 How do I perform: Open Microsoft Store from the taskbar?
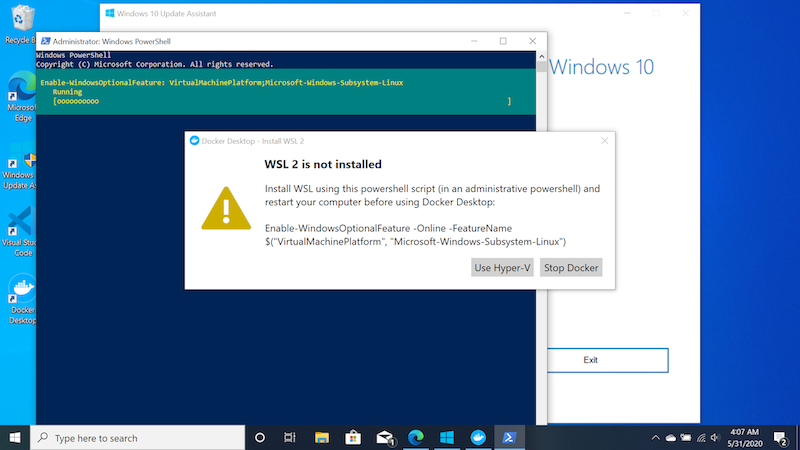point(353,438)
